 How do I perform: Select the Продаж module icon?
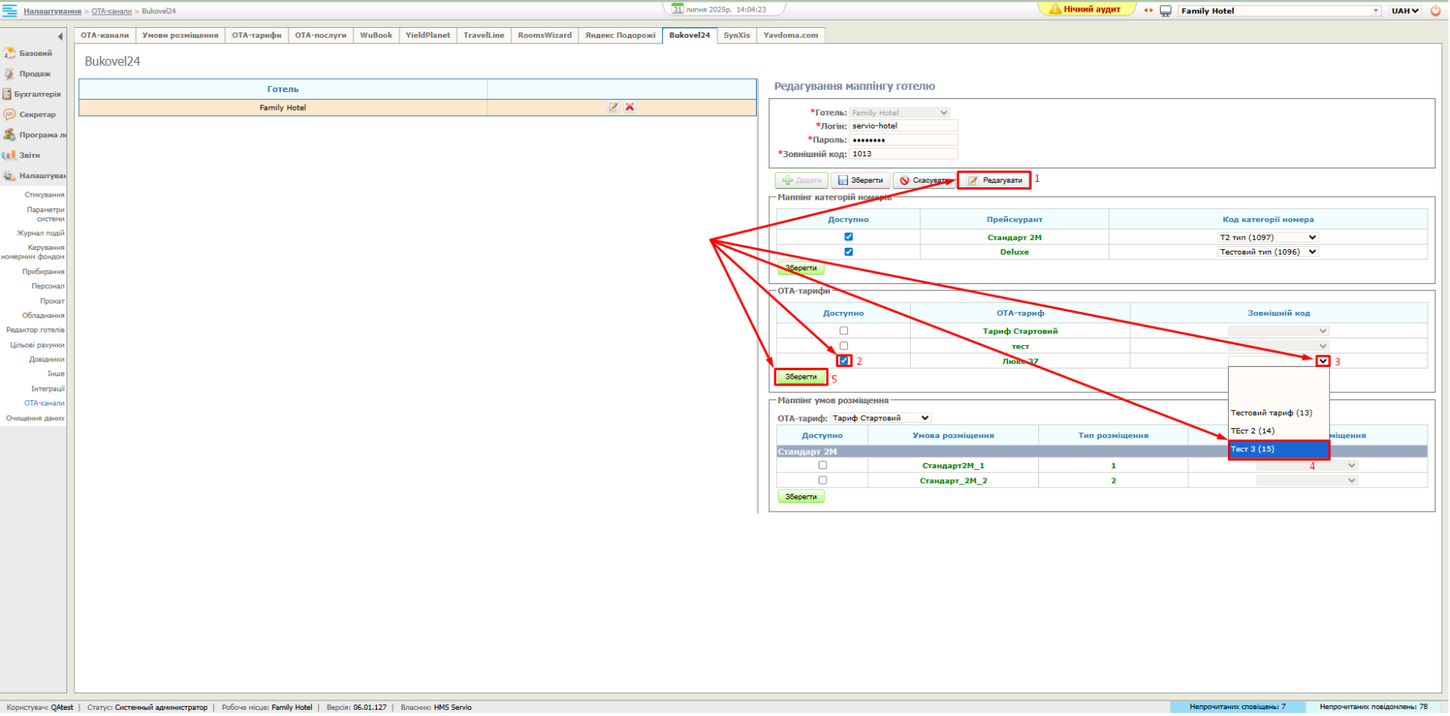click(x=9, y=72)
